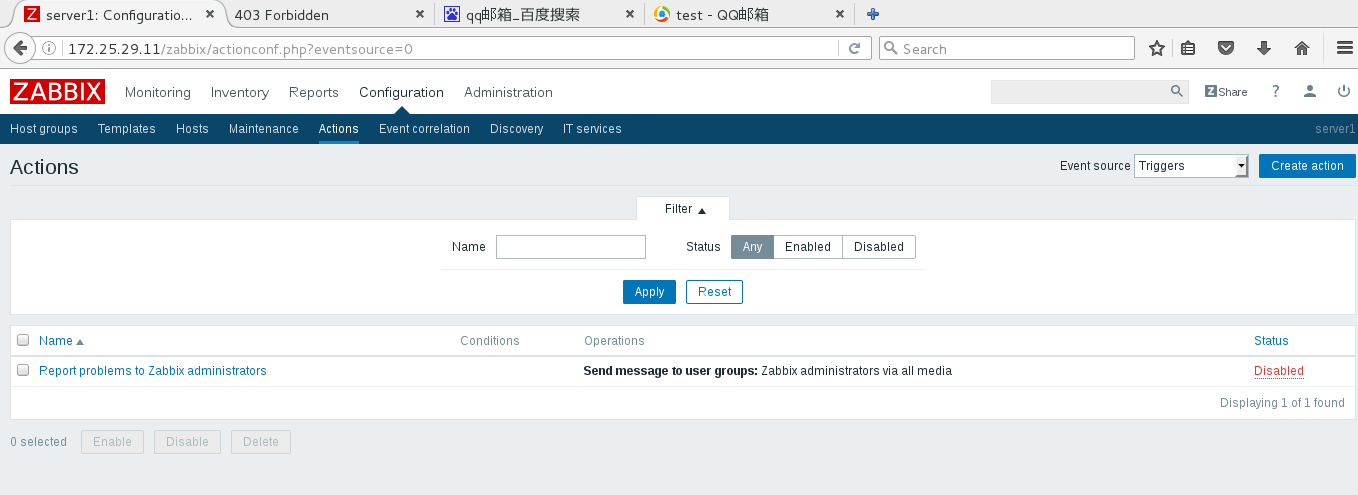The height and width of the screenshot is (495, 1358).
Task: Go to Templates submenu
Action: (127, 129)
